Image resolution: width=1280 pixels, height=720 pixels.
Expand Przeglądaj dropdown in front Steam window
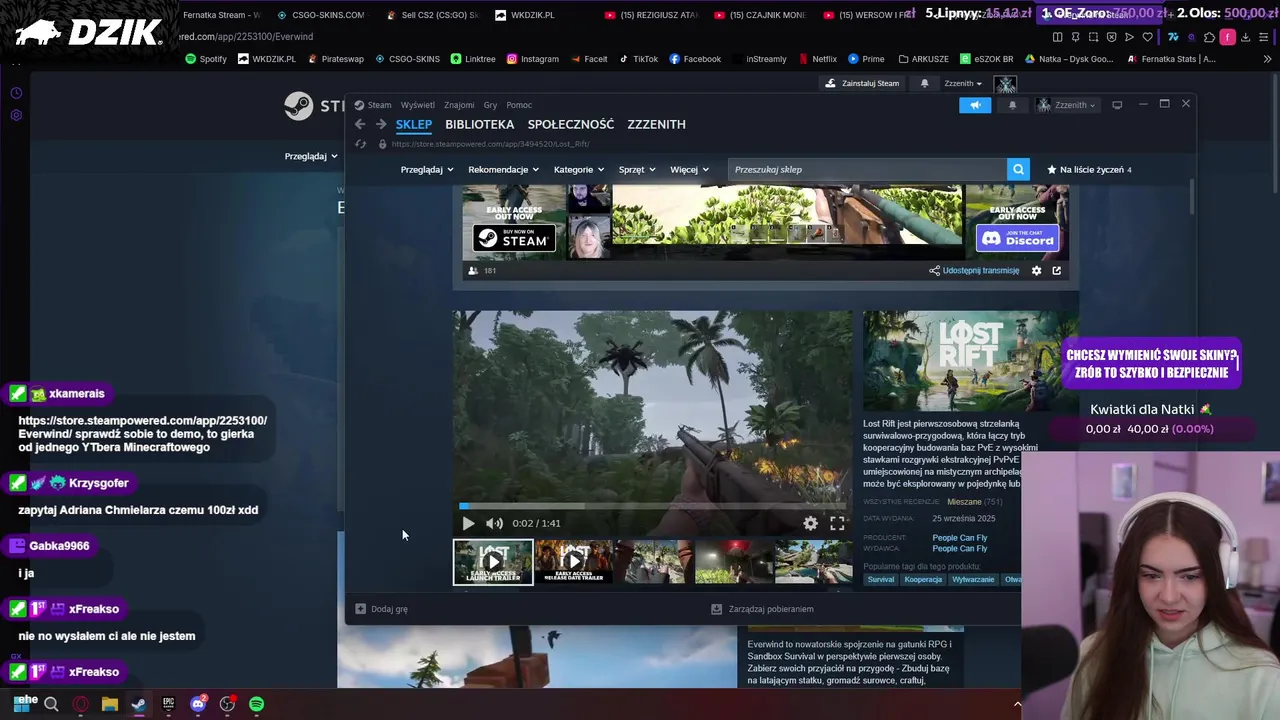(427, 169)
